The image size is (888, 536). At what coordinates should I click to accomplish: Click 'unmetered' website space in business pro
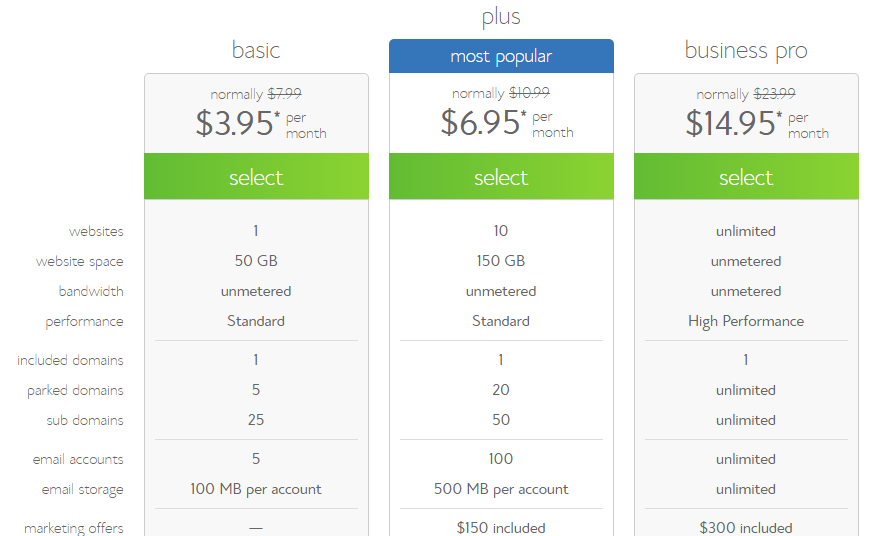pyautogui.click(x=746, y=261)
